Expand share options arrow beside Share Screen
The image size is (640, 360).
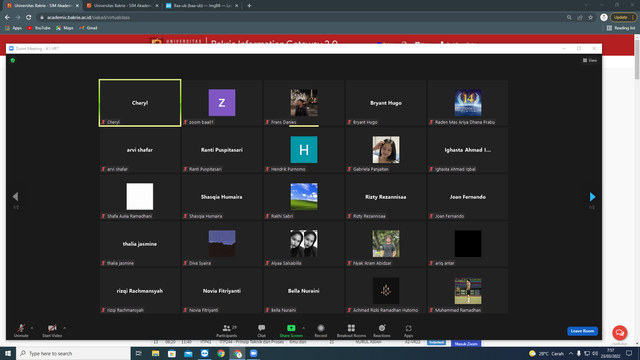(x=303, y=328)
